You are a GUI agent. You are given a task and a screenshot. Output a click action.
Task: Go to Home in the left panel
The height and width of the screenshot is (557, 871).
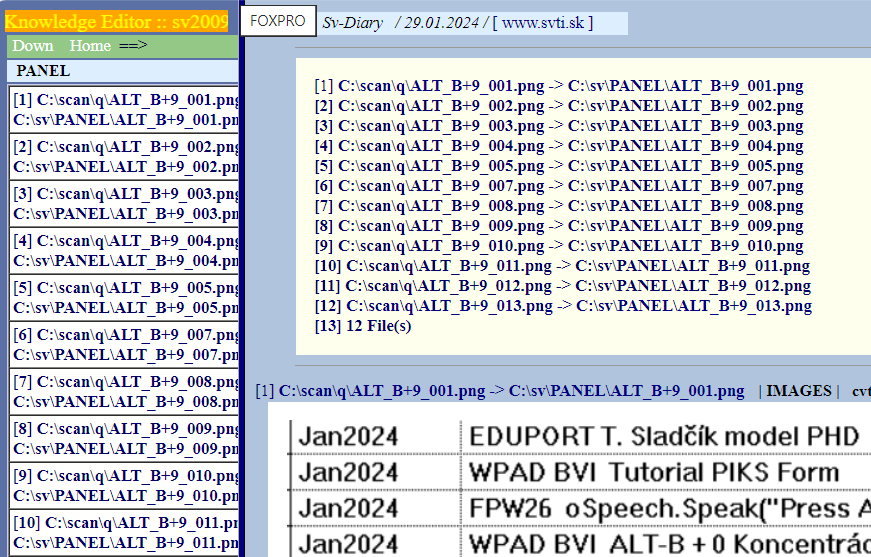pyautogui.click(x=90, y=46)
